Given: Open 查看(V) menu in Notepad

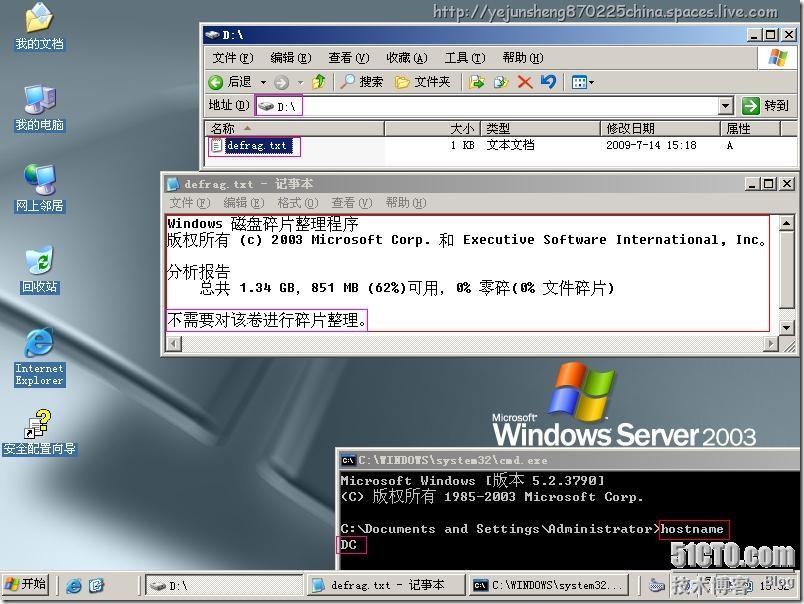Looking at the screenshot, I should pyautogui.click(x=352, y=203).
